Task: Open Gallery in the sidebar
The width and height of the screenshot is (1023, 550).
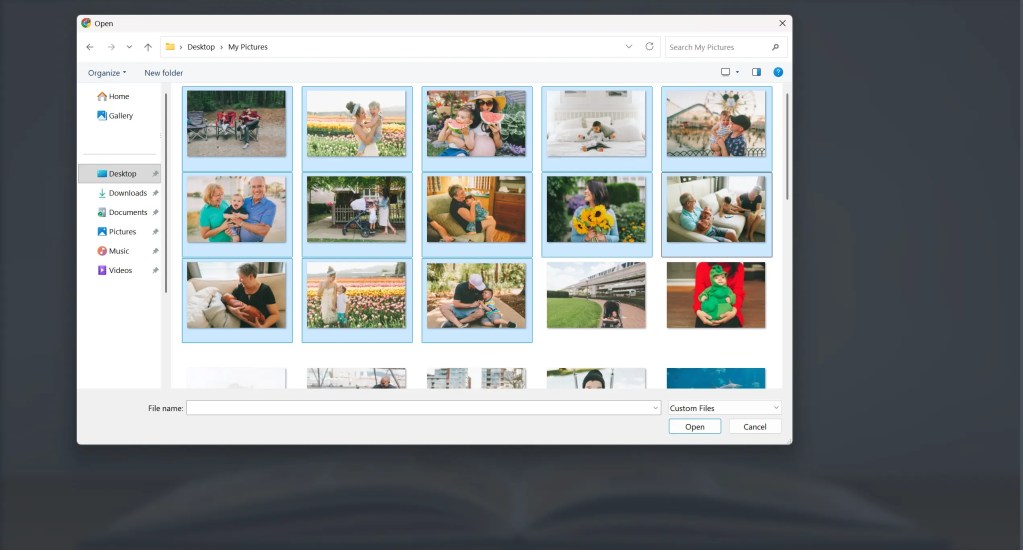Action: pos(120,116)
